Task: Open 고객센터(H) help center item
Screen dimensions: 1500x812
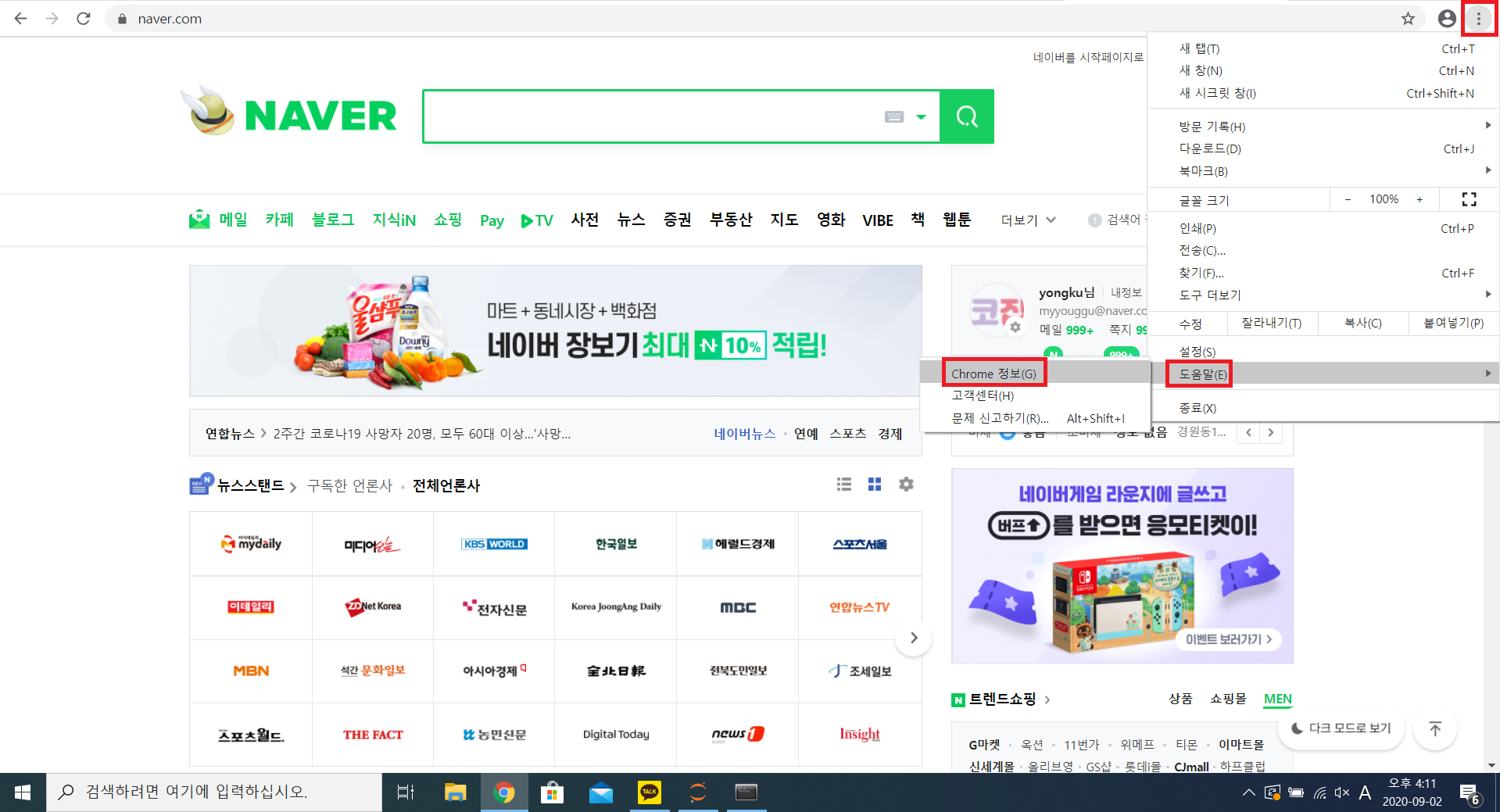Action: point(1035,395)
